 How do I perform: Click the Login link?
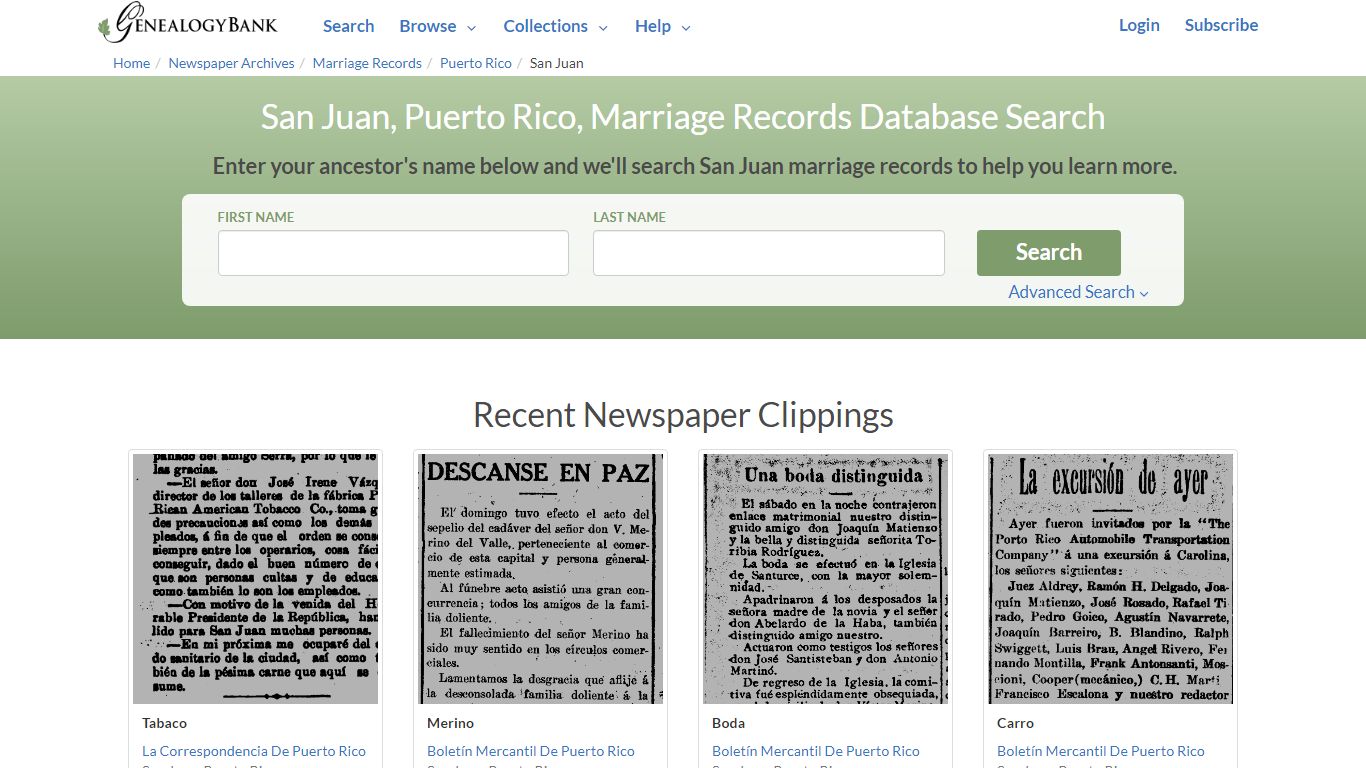point(1139,25)
